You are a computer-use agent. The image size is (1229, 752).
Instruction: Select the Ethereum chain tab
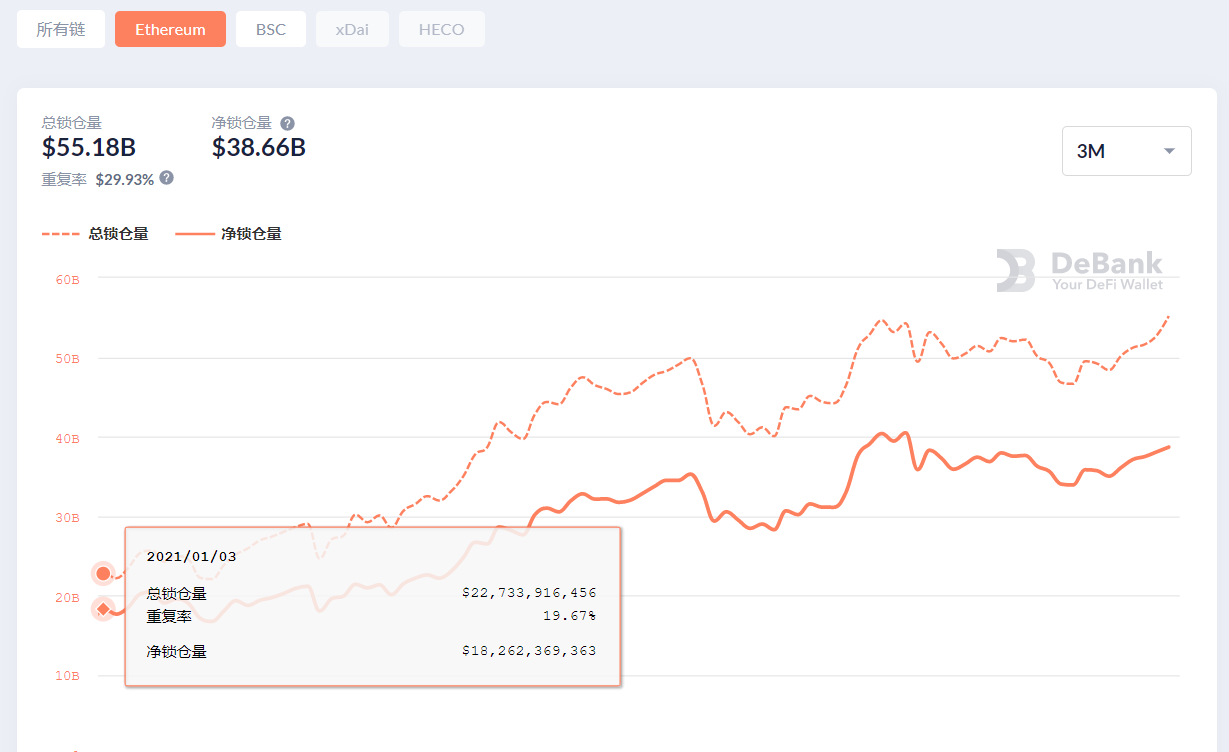pos(170,30)
